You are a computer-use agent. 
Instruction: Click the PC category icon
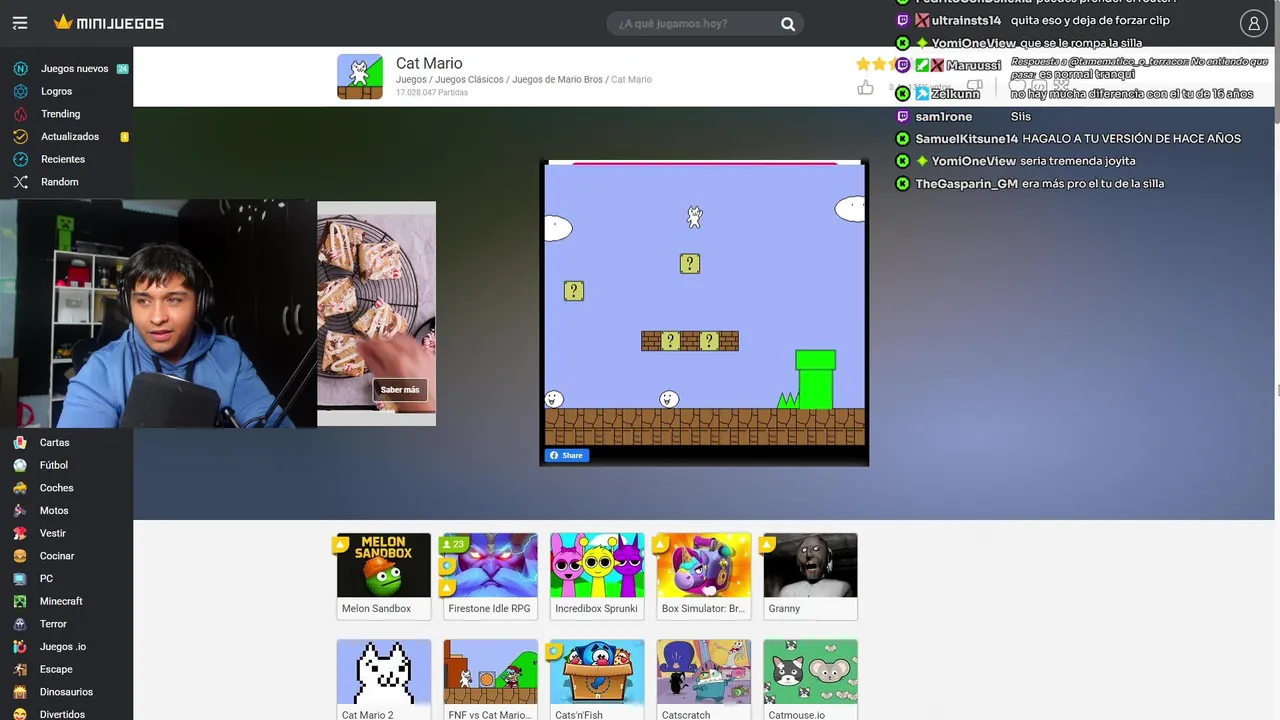point(20,578)
